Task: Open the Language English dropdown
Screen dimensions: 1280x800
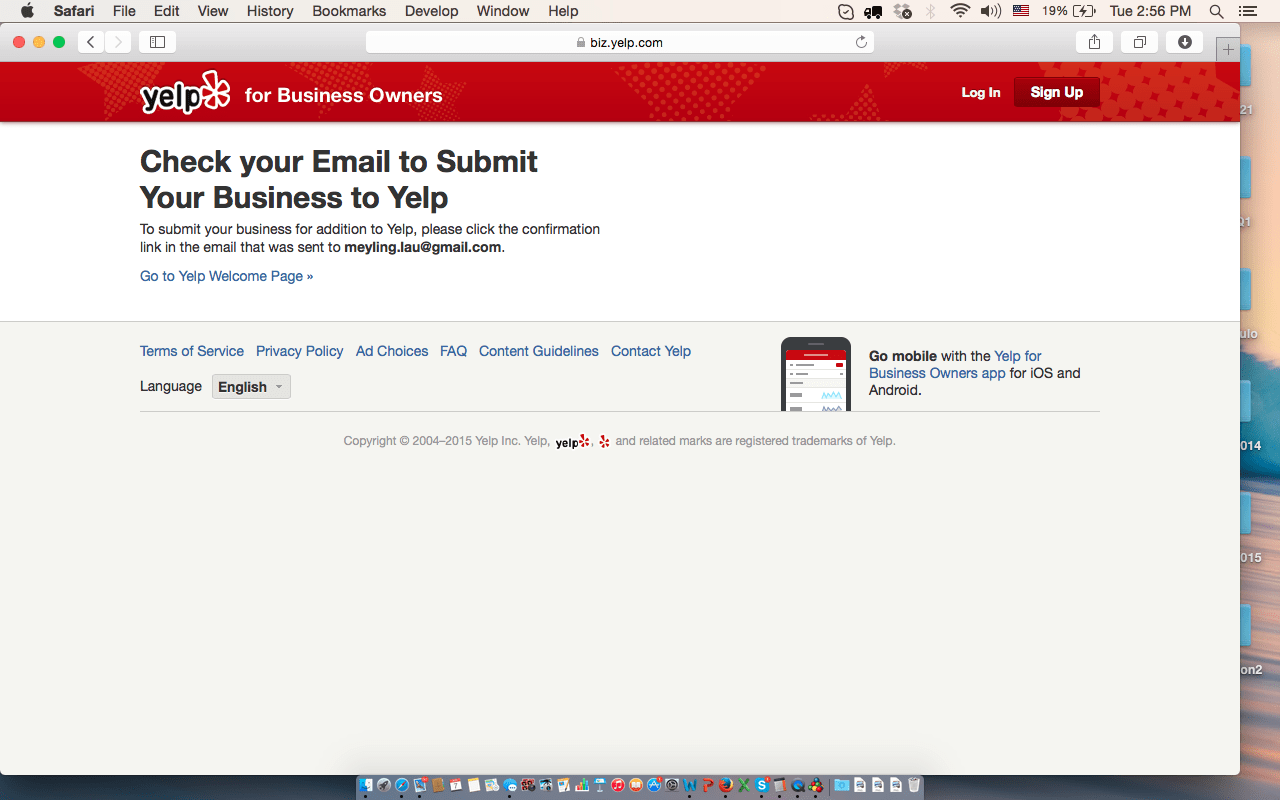Action: pyautogui.click(x=251, y=387)
